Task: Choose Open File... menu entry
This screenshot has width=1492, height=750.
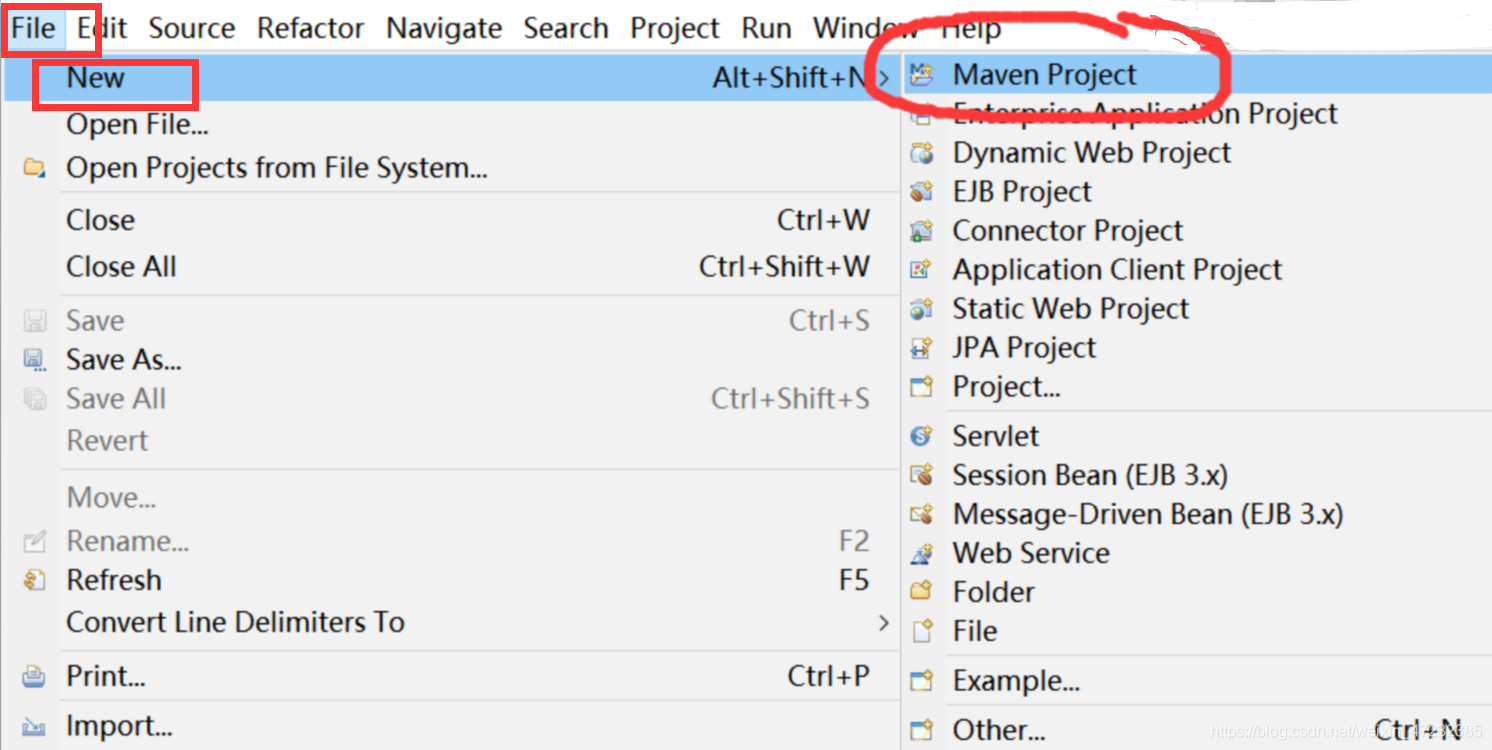Action: pos(137,125)
